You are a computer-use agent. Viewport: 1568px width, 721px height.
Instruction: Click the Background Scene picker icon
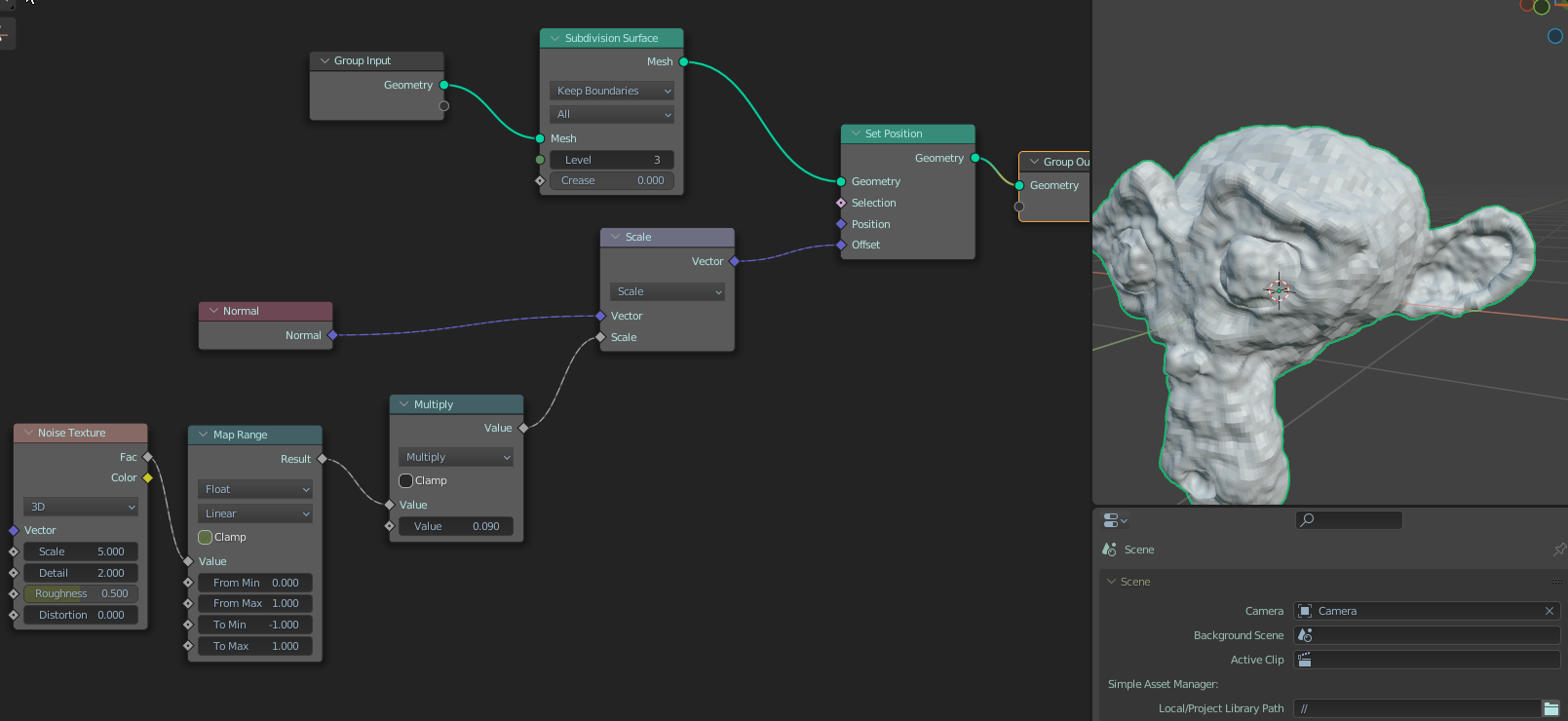1305,635
